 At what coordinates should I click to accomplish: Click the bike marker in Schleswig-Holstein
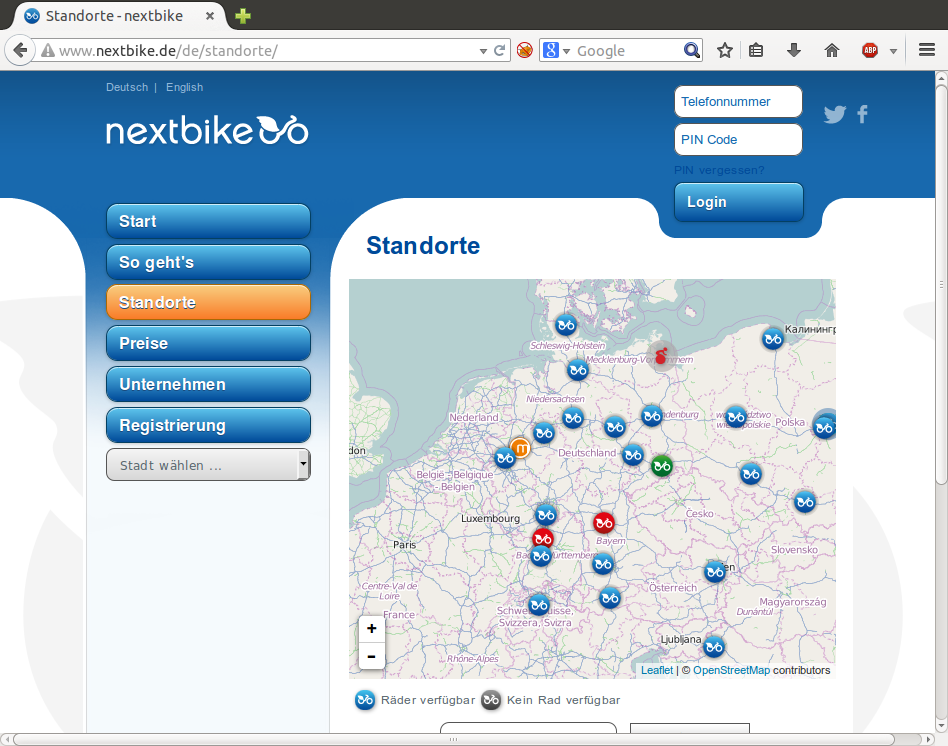click(566, 325)
